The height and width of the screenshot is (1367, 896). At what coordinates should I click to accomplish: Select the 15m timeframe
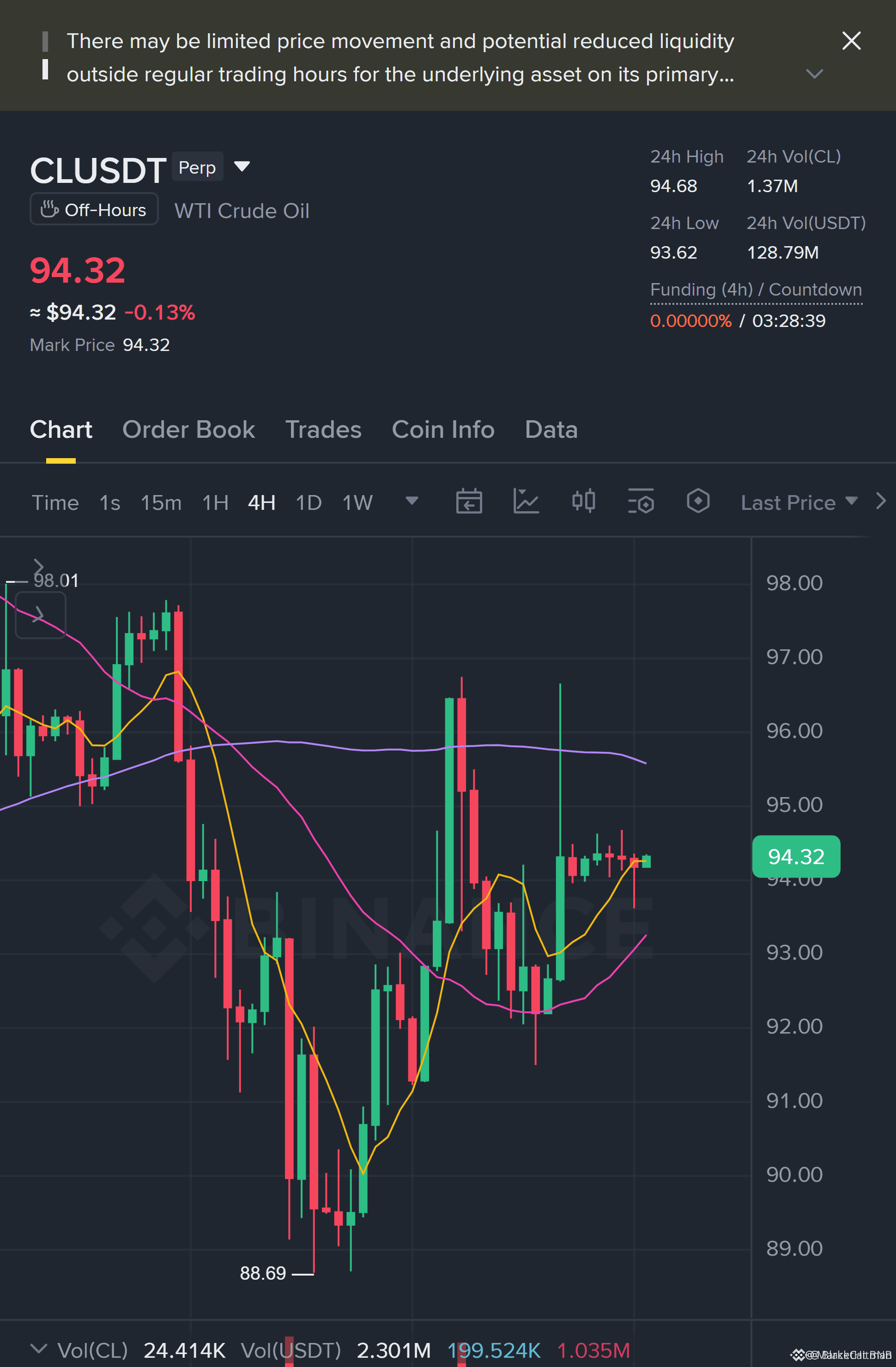pos(161,502)
